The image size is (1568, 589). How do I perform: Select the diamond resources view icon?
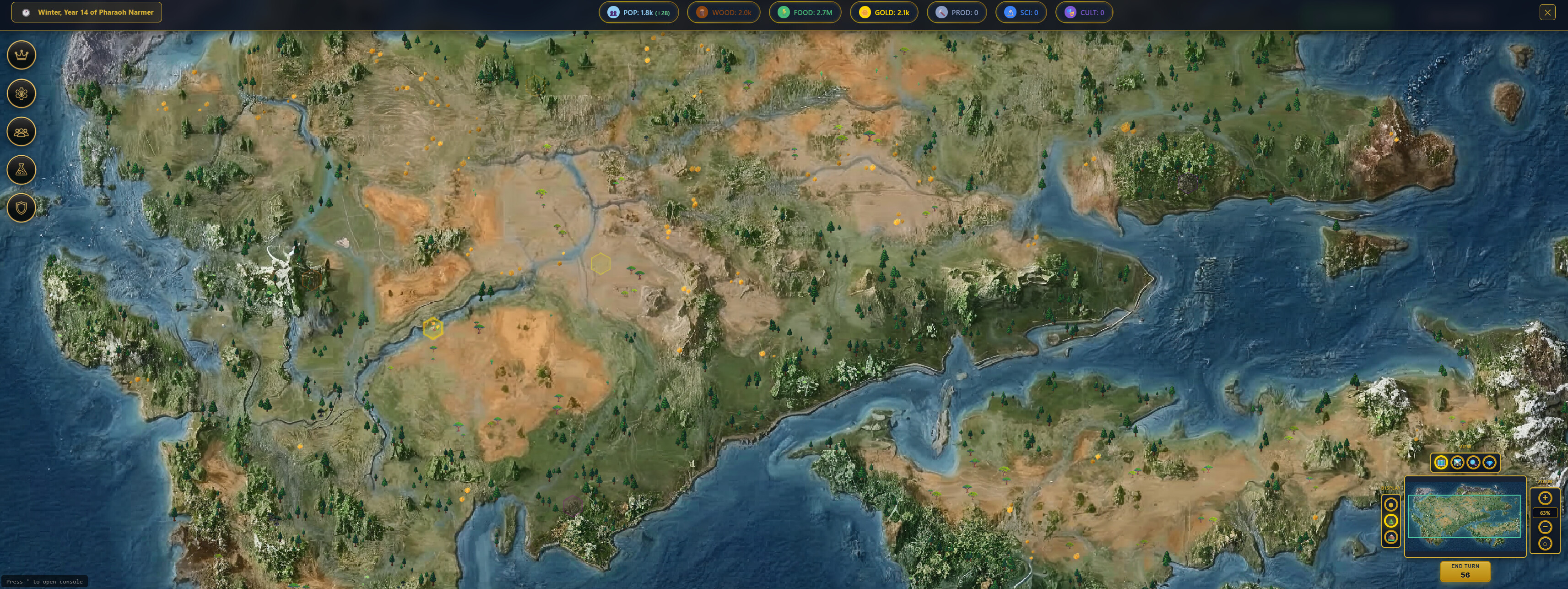click(x=1489, y=463)
